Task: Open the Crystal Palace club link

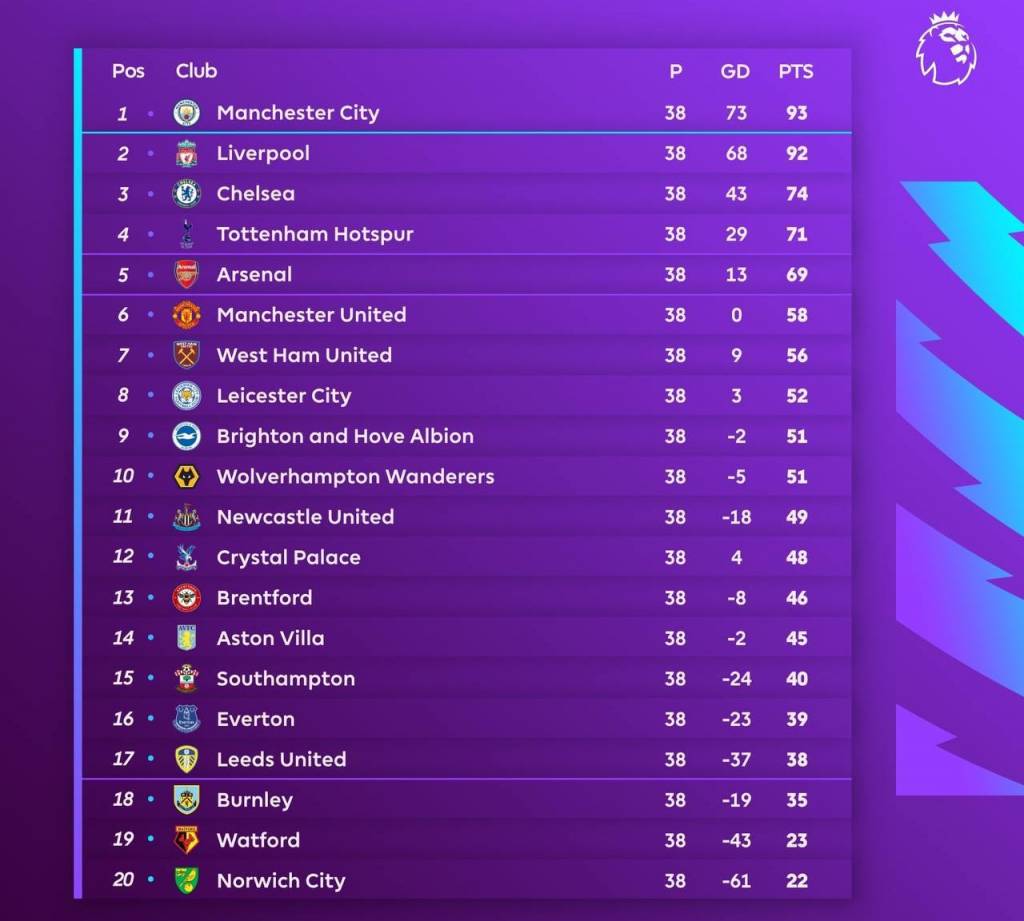Action: click(288, 557)
